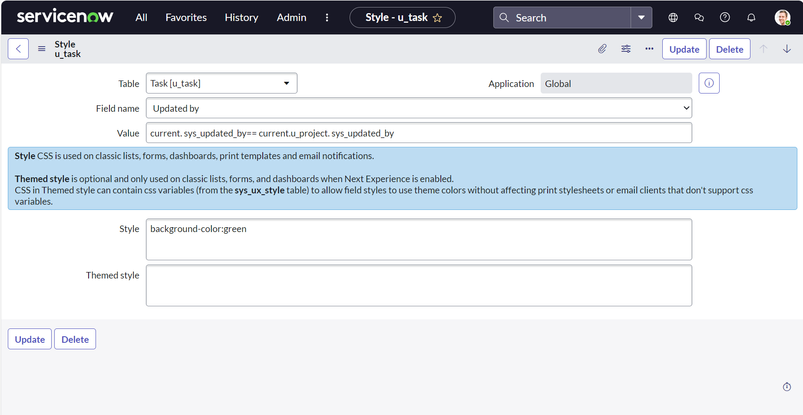The image size is (803, 415).
Task: Click the Field name label
Action: pos(117,109)
